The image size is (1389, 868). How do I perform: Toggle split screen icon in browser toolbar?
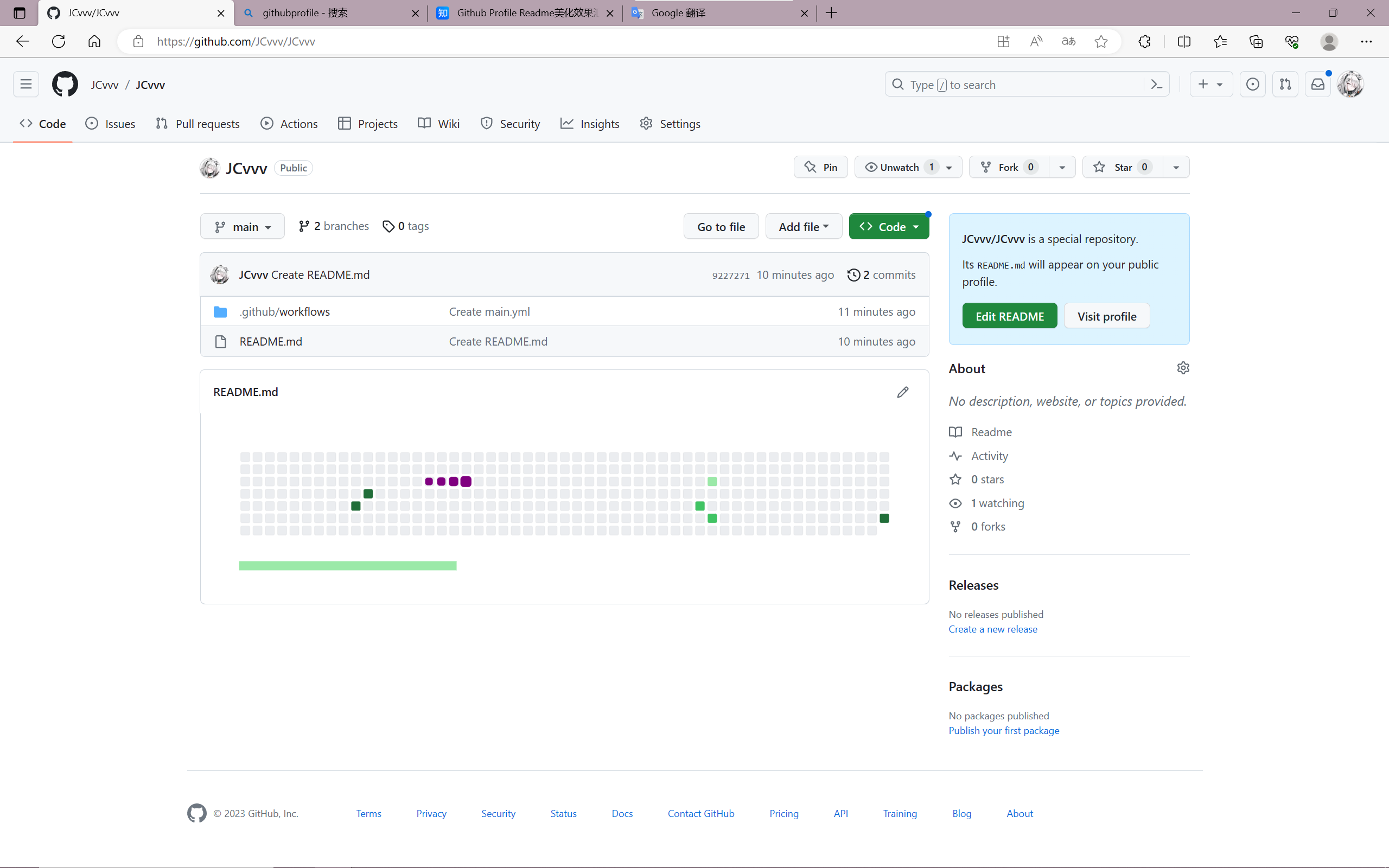tap(1184, 41)
